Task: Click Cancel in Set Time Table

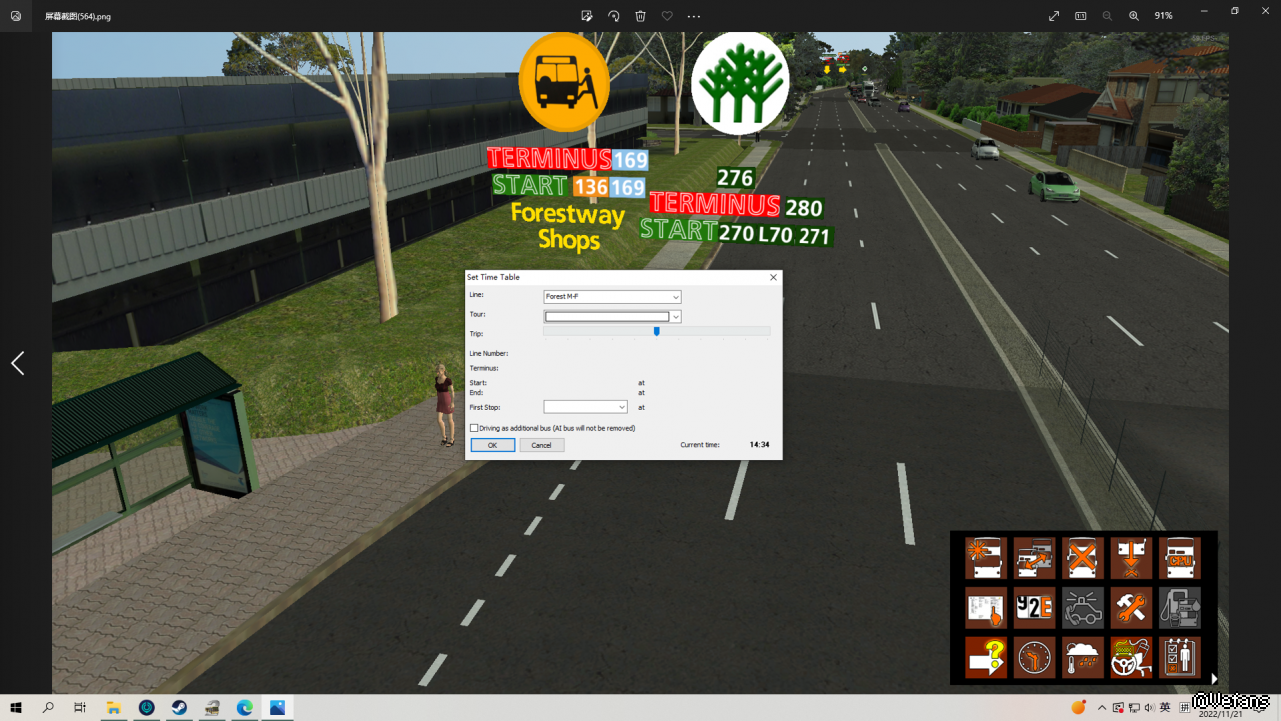Action: tap(542, 445)
